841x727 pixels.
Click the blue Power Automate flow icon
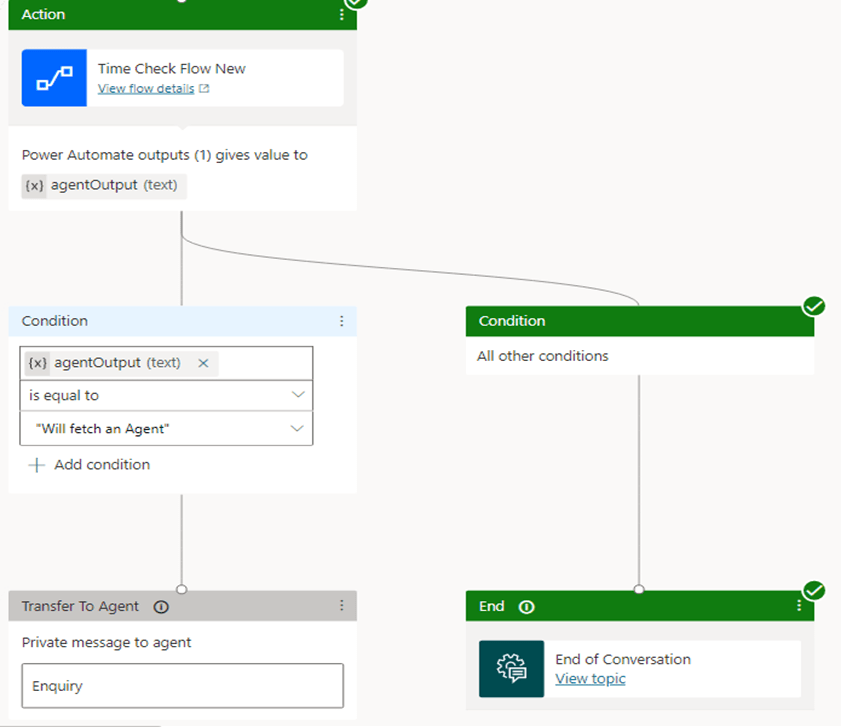coord(54,78)
